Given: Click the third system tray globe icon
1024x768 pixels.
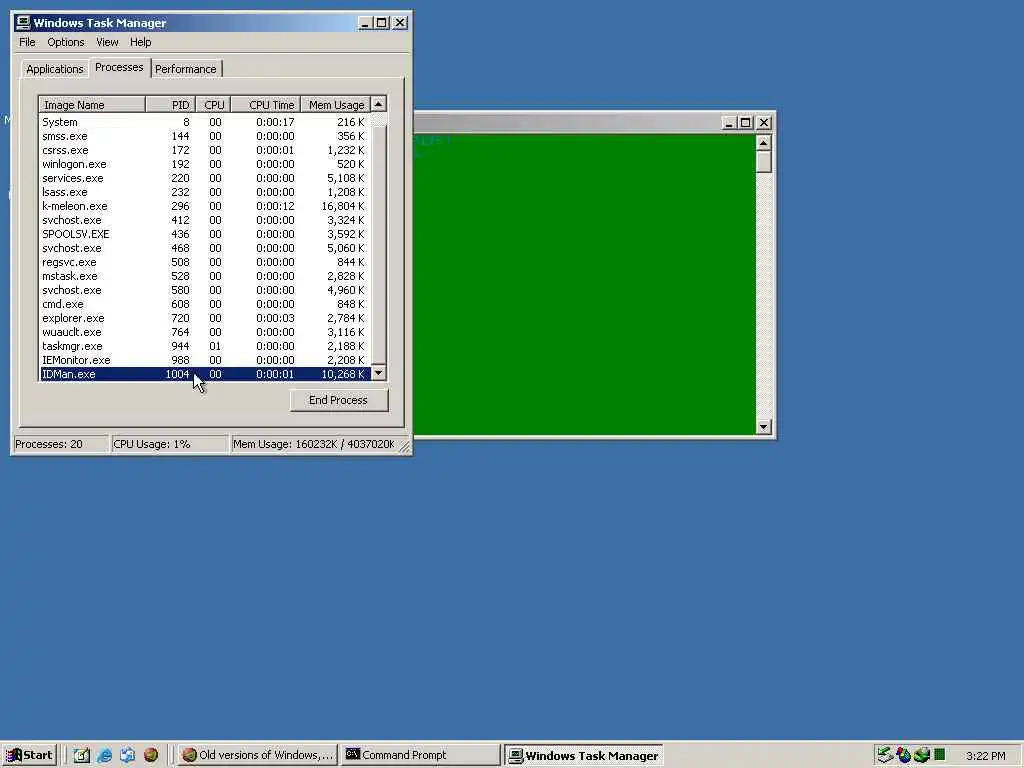Looking at the screenshot, I should (921, 756).
